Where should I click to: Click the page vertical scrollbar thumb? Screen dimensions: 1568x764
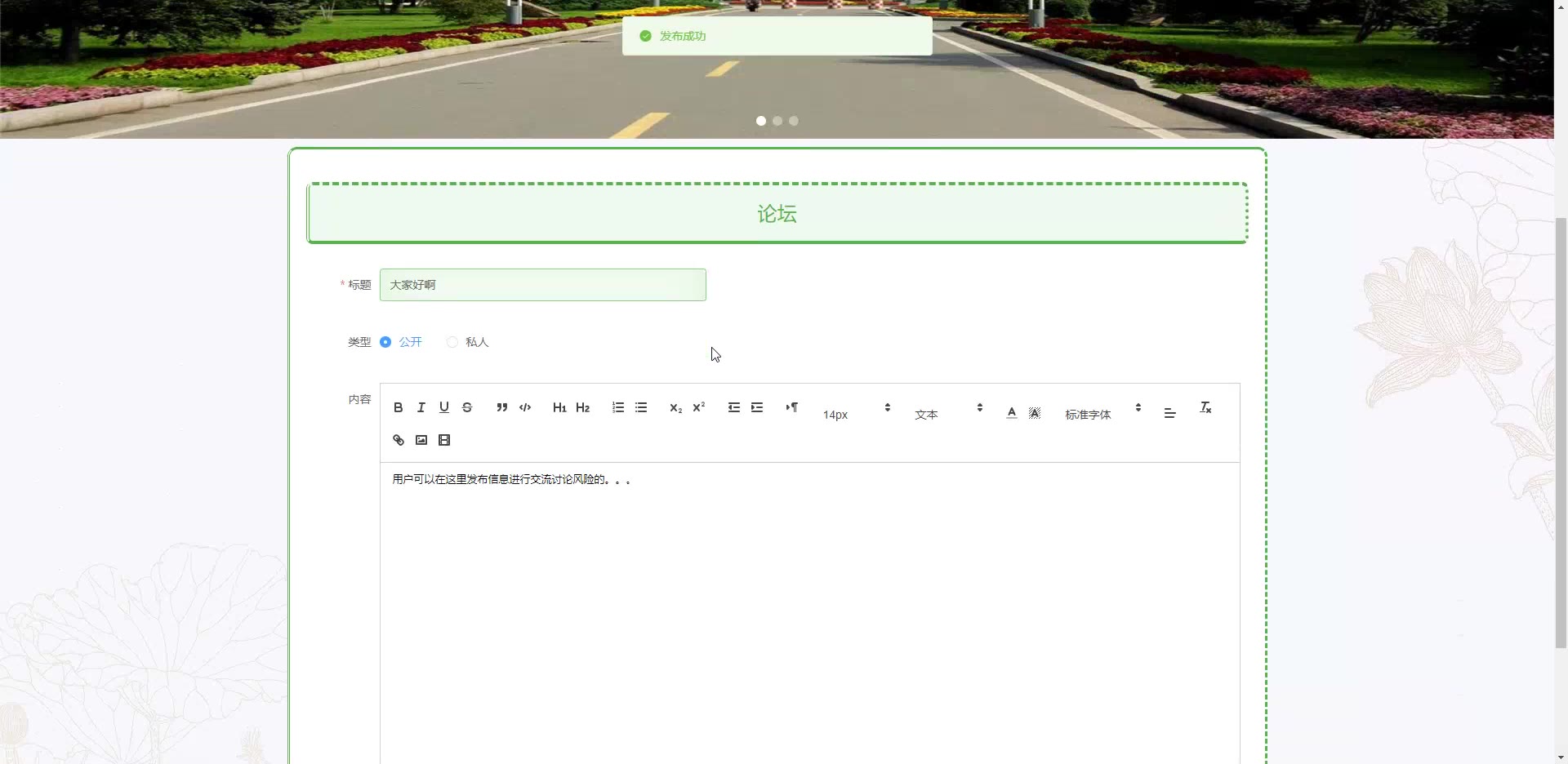pyautogui.click(x=1561, y=433)
